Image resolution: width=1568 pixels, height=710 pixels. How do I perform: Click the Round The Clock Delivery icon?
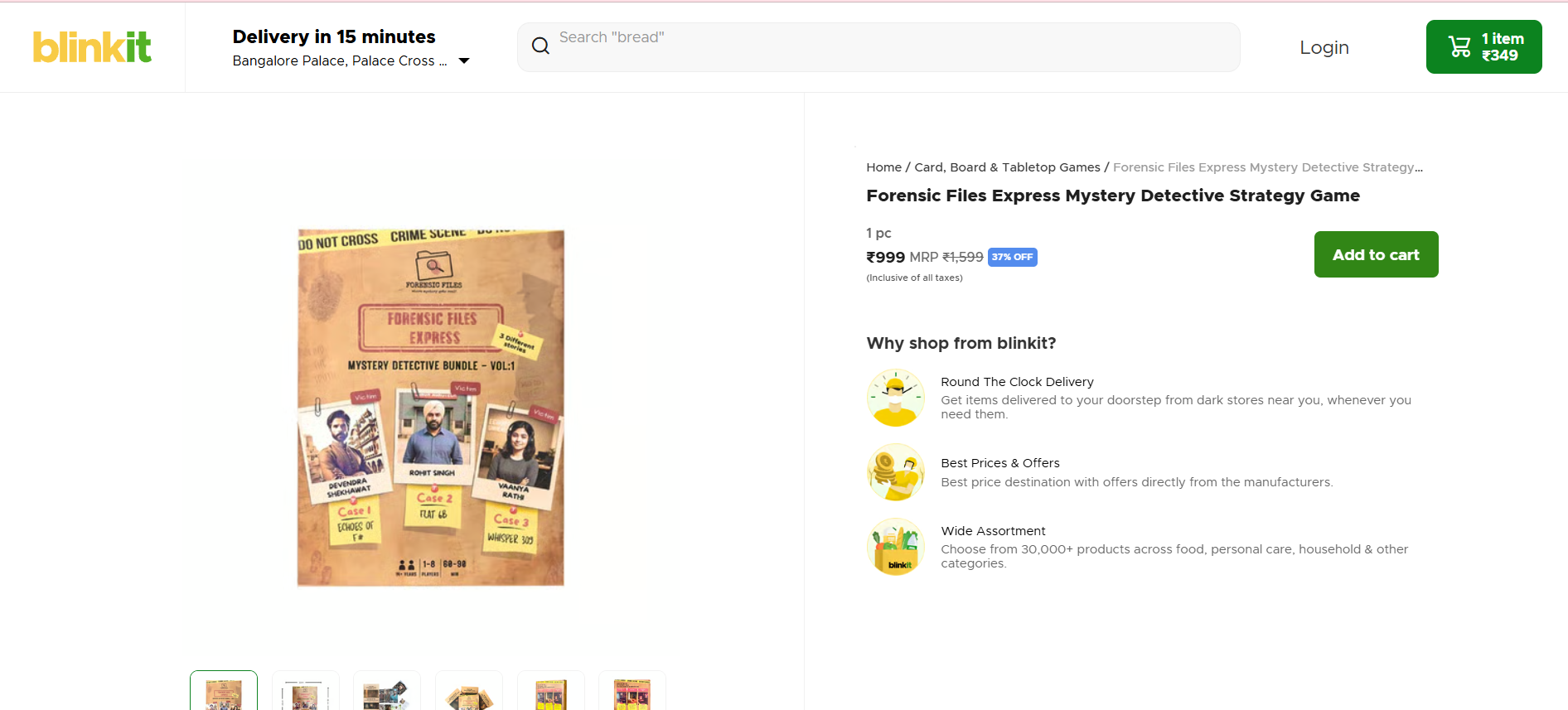[895, 398]
